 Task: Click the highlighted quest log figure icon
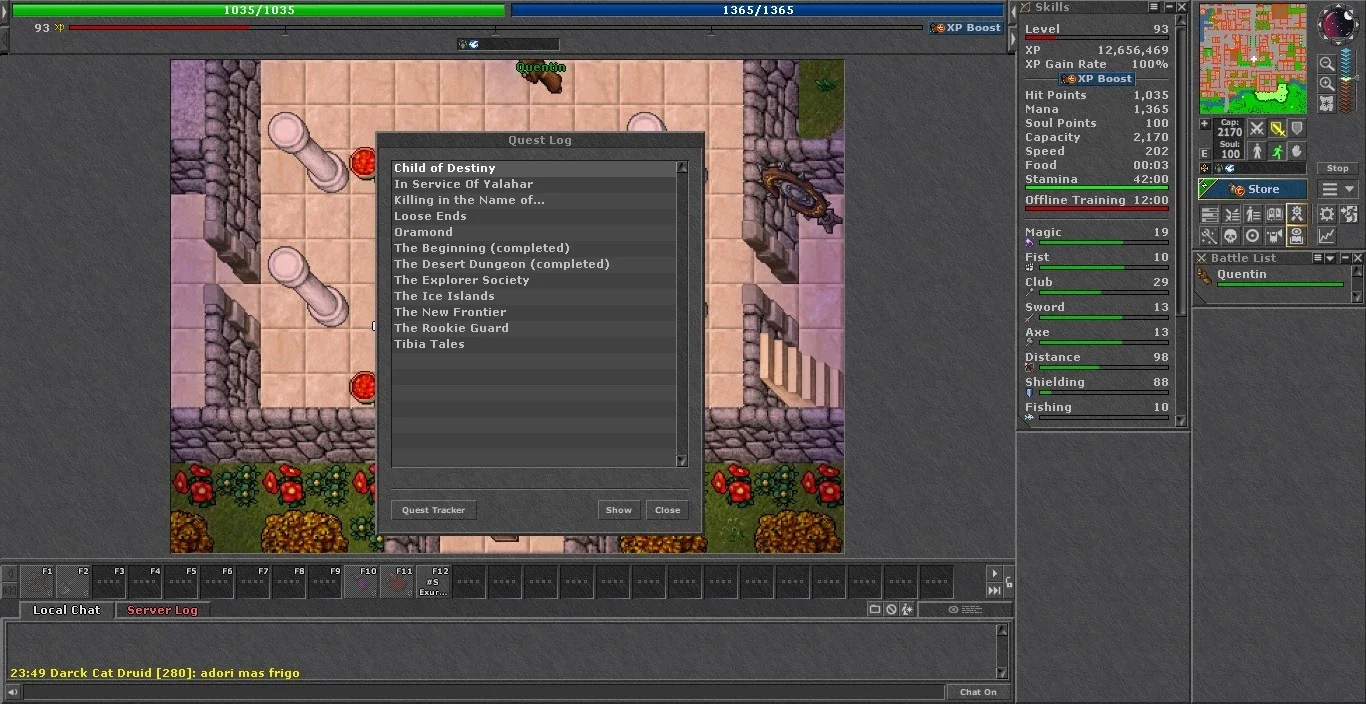tap(1297, 214)
